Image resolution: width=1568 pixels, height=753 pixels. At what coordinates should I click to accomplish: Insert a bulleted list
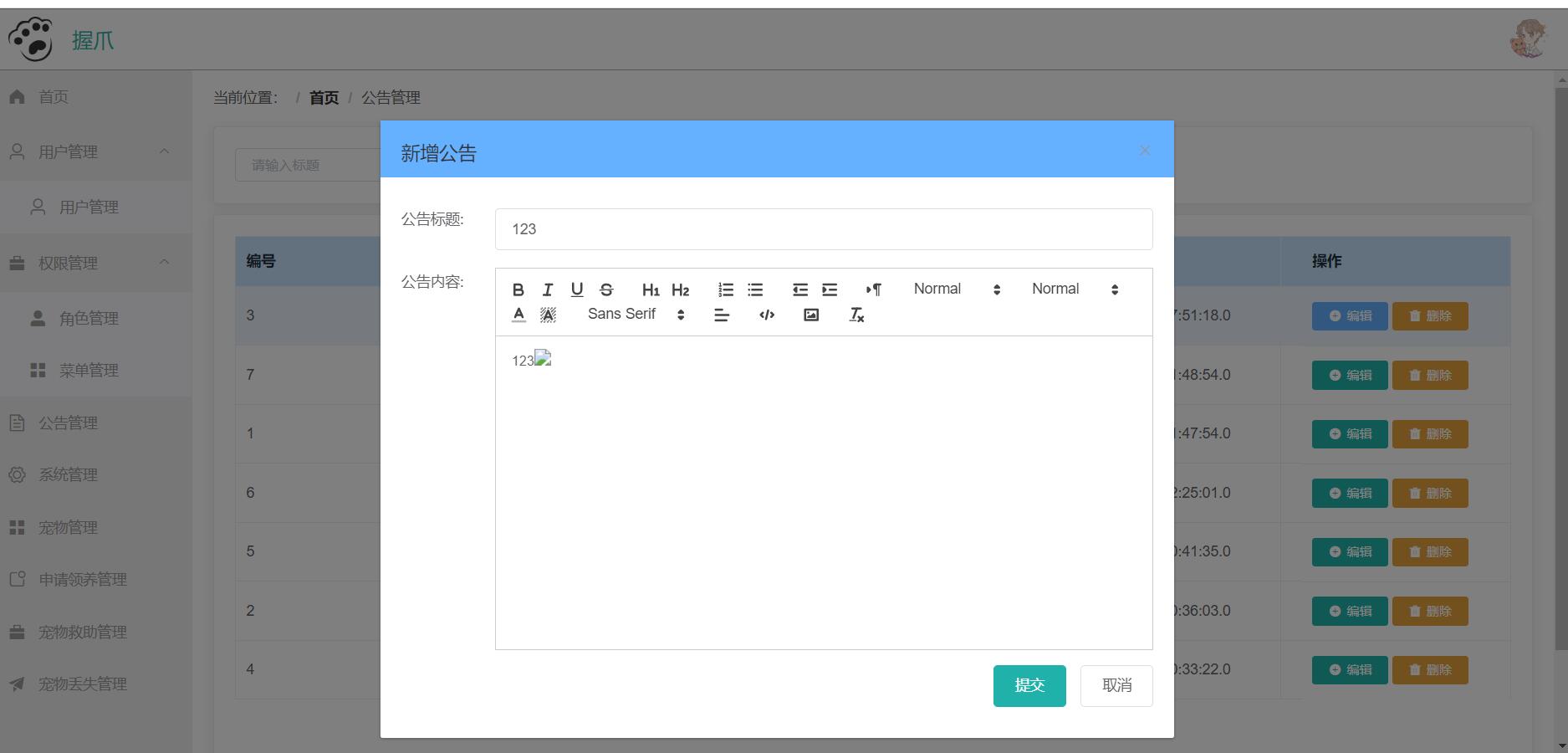click(x=755, y=289)
